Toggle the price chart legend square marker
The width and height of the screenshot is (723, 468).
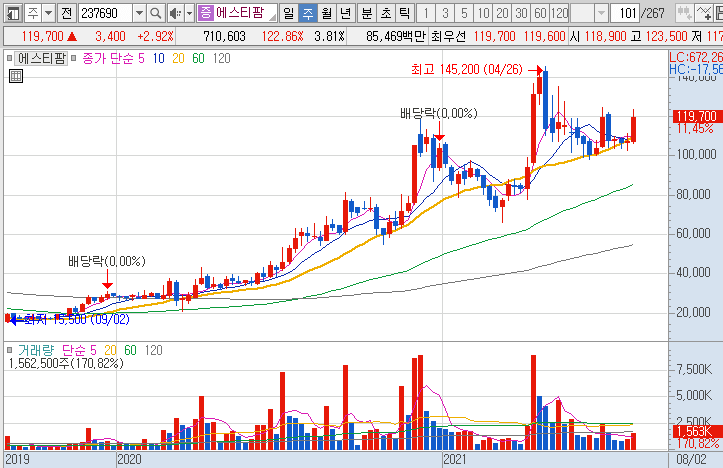pyautogui.click(x=9, y=59)
